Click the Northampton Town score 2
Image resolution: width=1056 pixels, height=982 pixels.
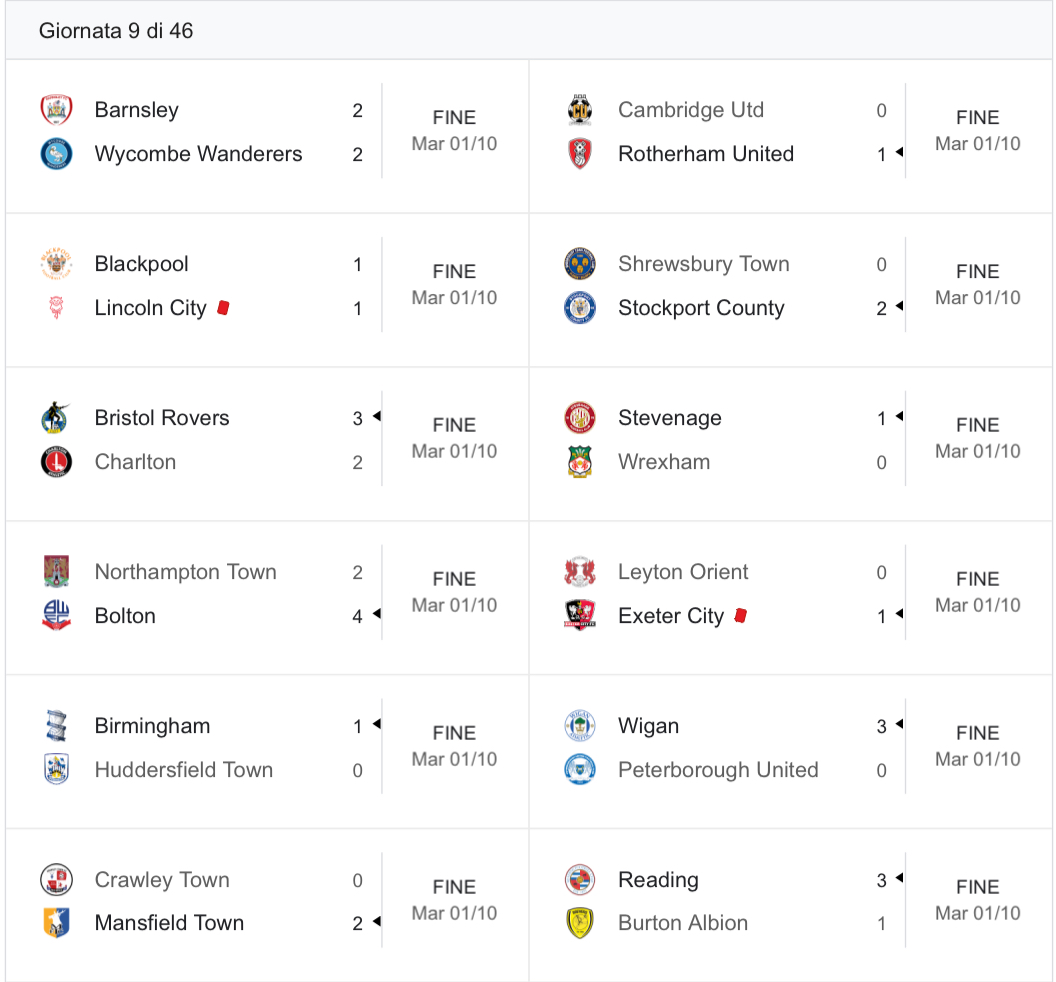coord(358,572)
